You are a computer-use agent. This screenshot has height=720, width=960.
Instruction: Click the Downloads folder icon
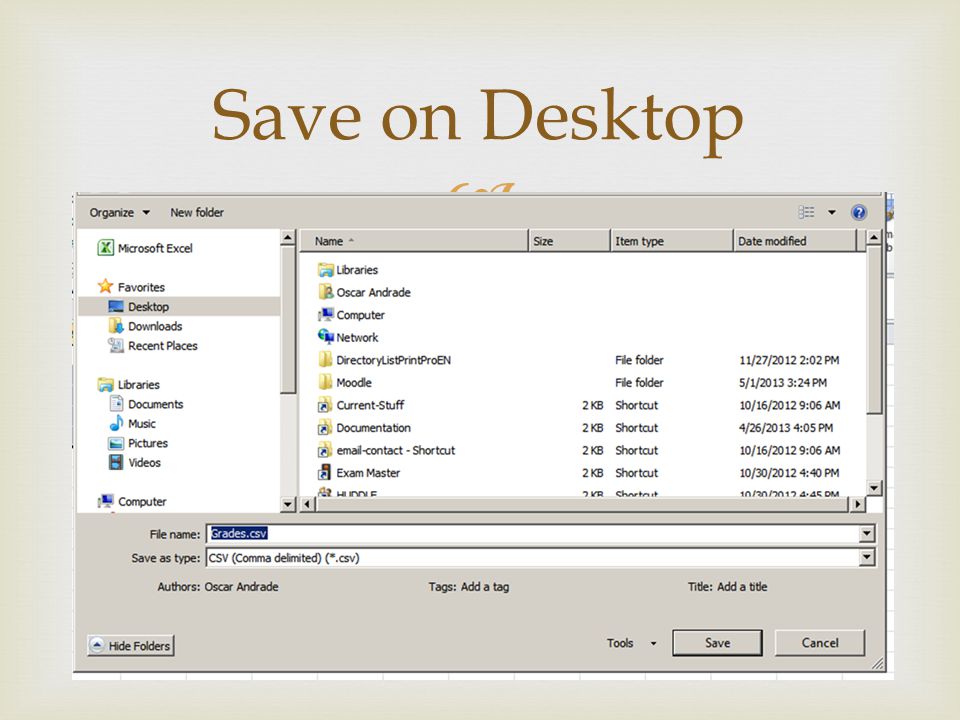[x=116, y=326]
